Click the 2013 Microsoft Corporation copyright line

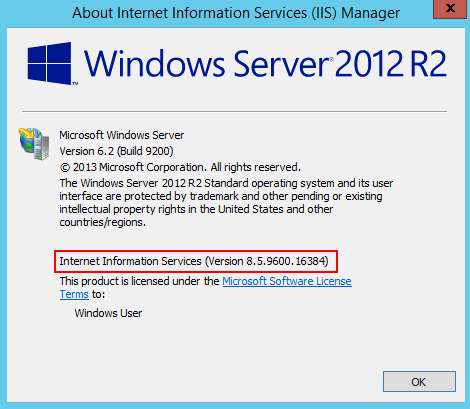180,167
